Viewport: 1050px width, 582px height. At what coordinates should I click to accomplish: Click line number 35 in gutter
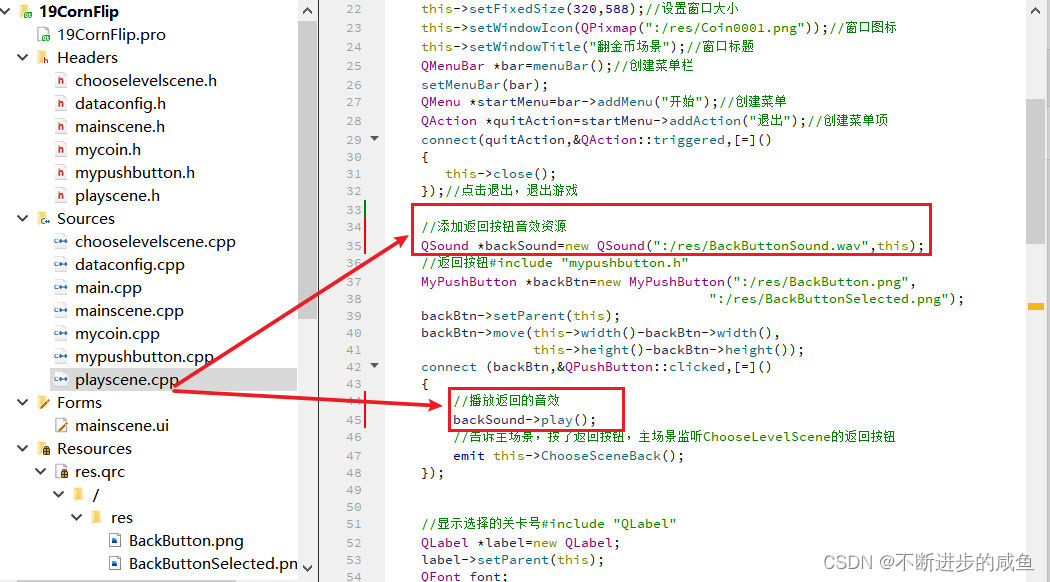pos(354,246)
